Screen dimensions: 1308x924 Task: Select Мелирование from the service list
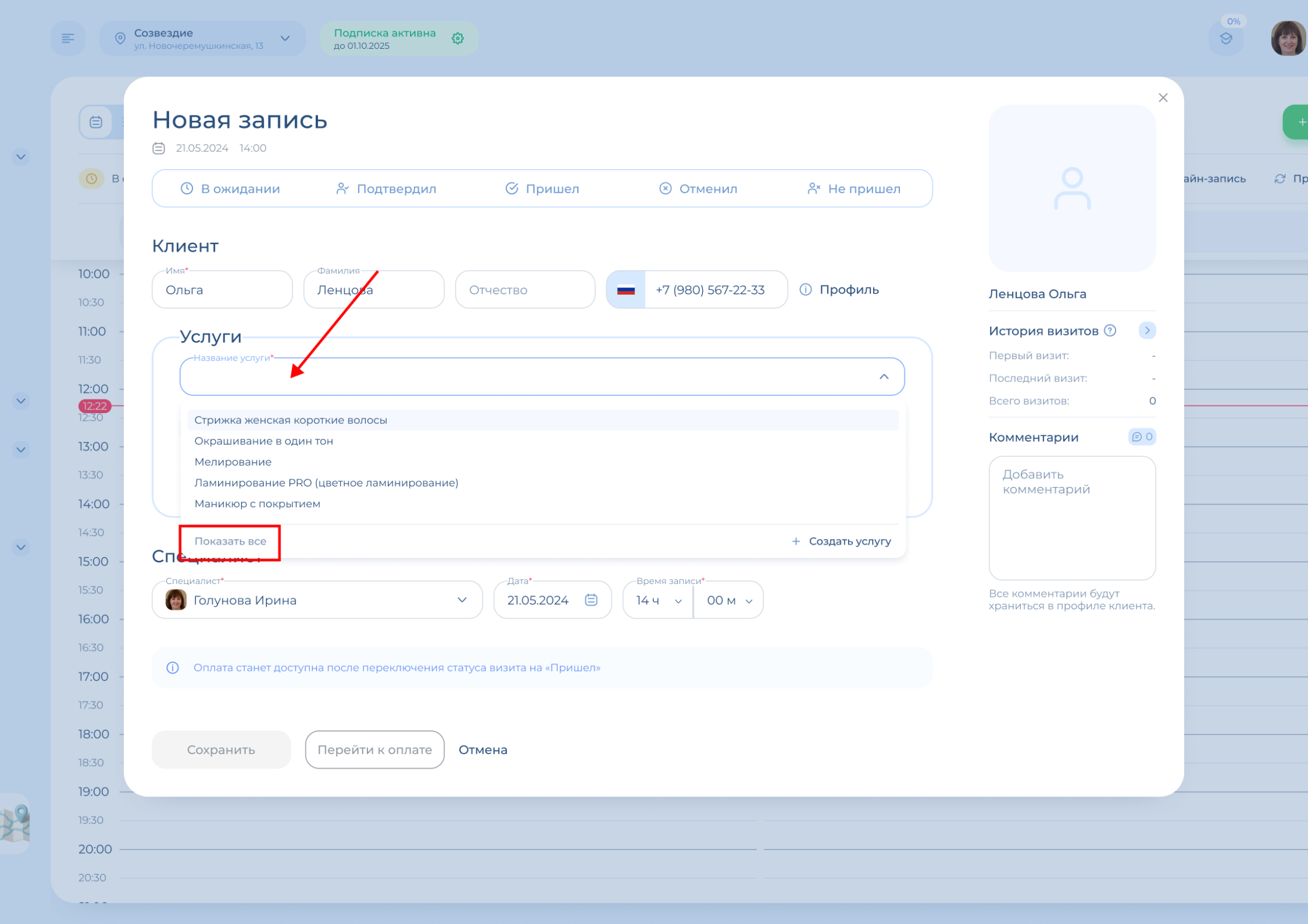tap(233, 462)
